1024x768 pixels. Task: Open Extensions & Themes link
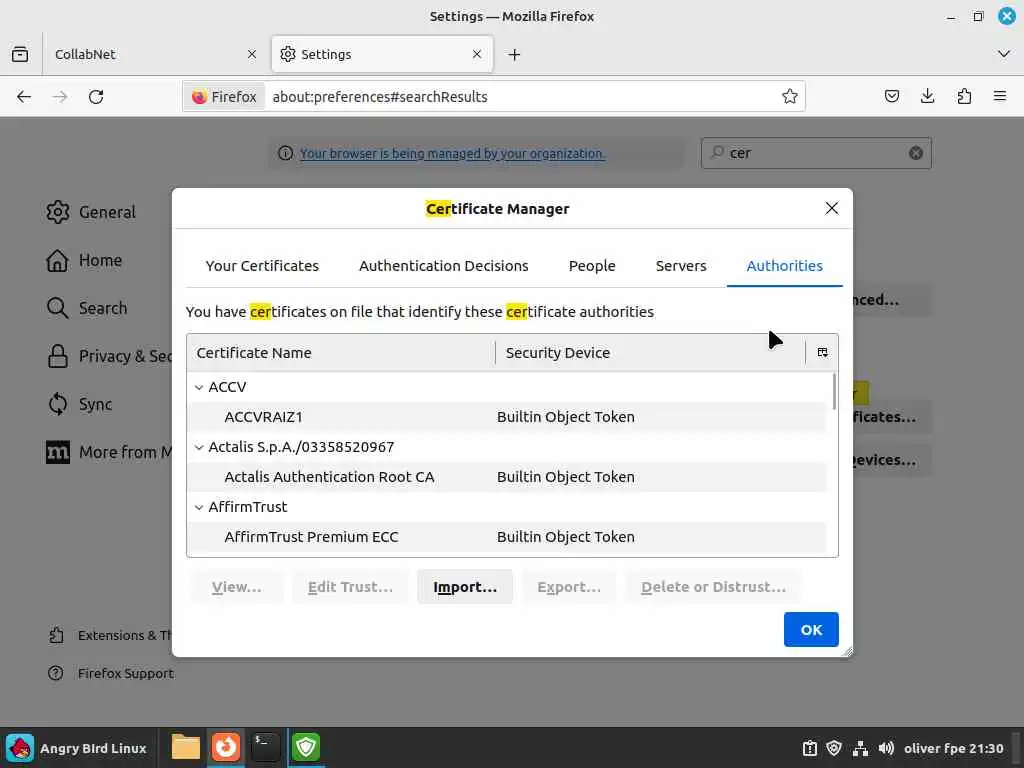110,635
